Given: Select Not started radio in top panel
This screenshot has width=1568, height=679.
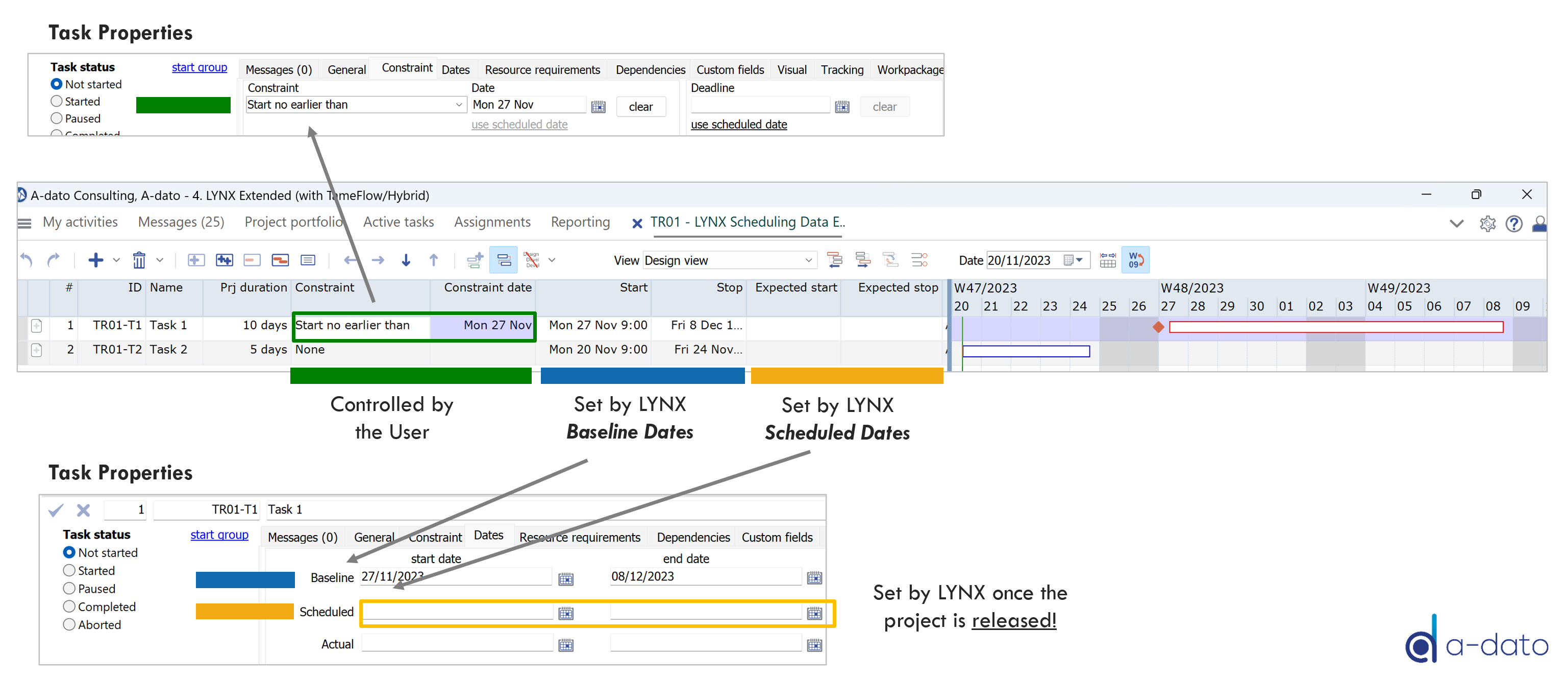Looking at the screenshot, I should pyautogui.click(x=57, y=84).
